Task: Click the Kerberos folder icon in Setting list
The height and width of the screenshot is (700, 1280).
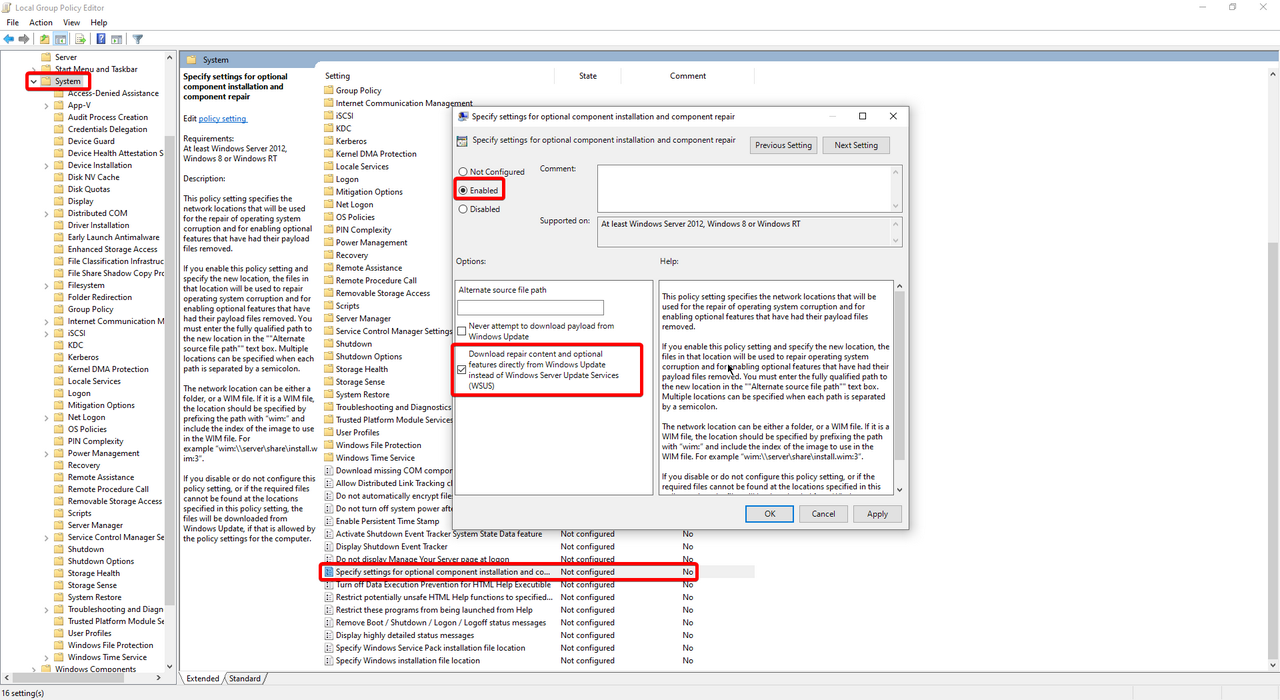Action: tap(328, 141)
